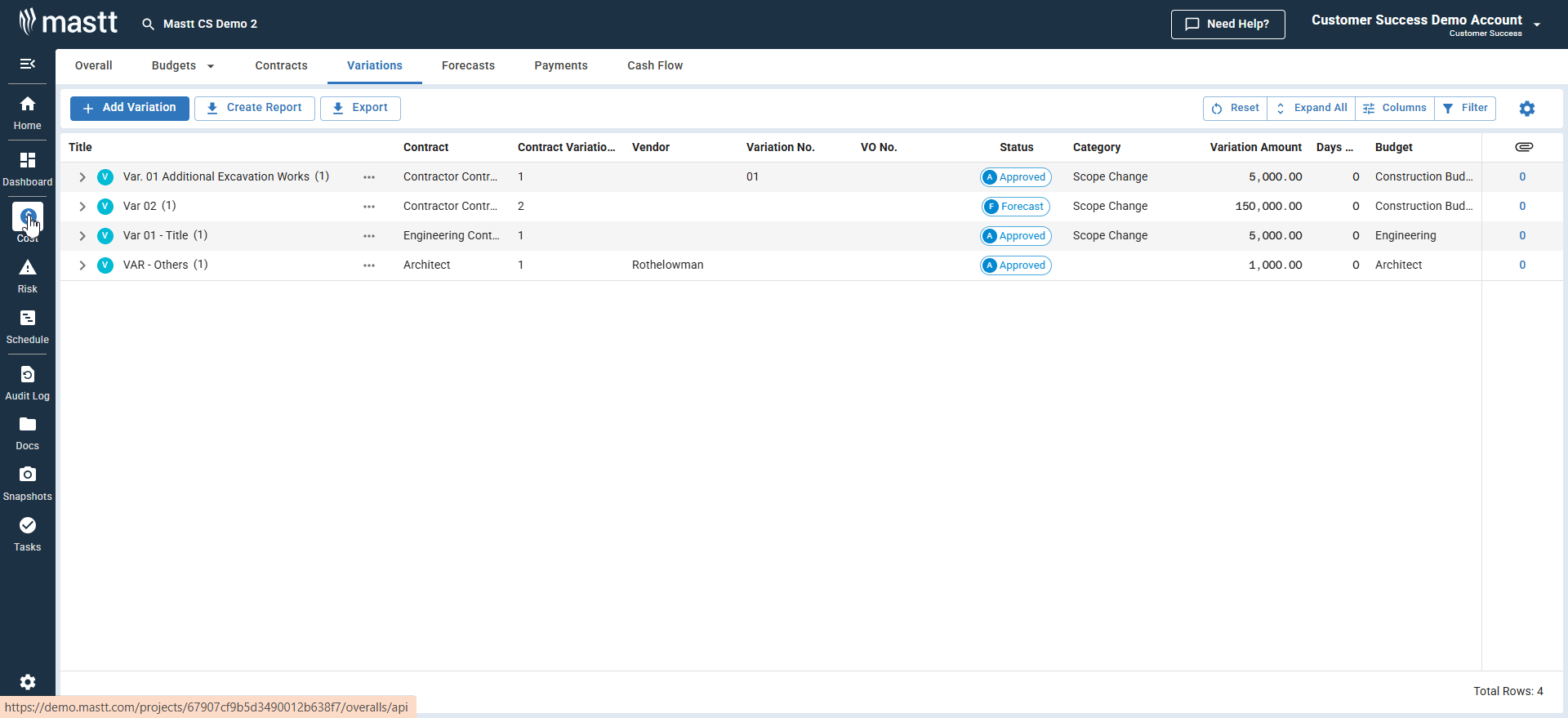
Task: Open the account dropdown menu
Action: [1536, 25]
